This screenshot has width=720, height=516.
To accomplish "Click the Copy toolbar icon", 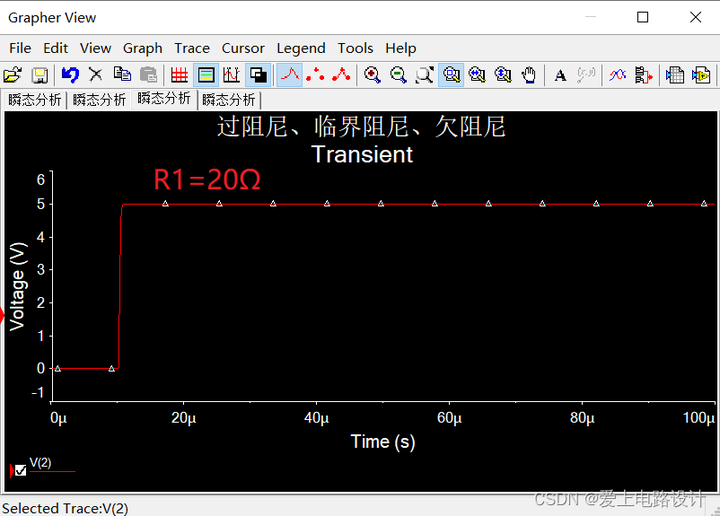I will (x=122, y=75).
